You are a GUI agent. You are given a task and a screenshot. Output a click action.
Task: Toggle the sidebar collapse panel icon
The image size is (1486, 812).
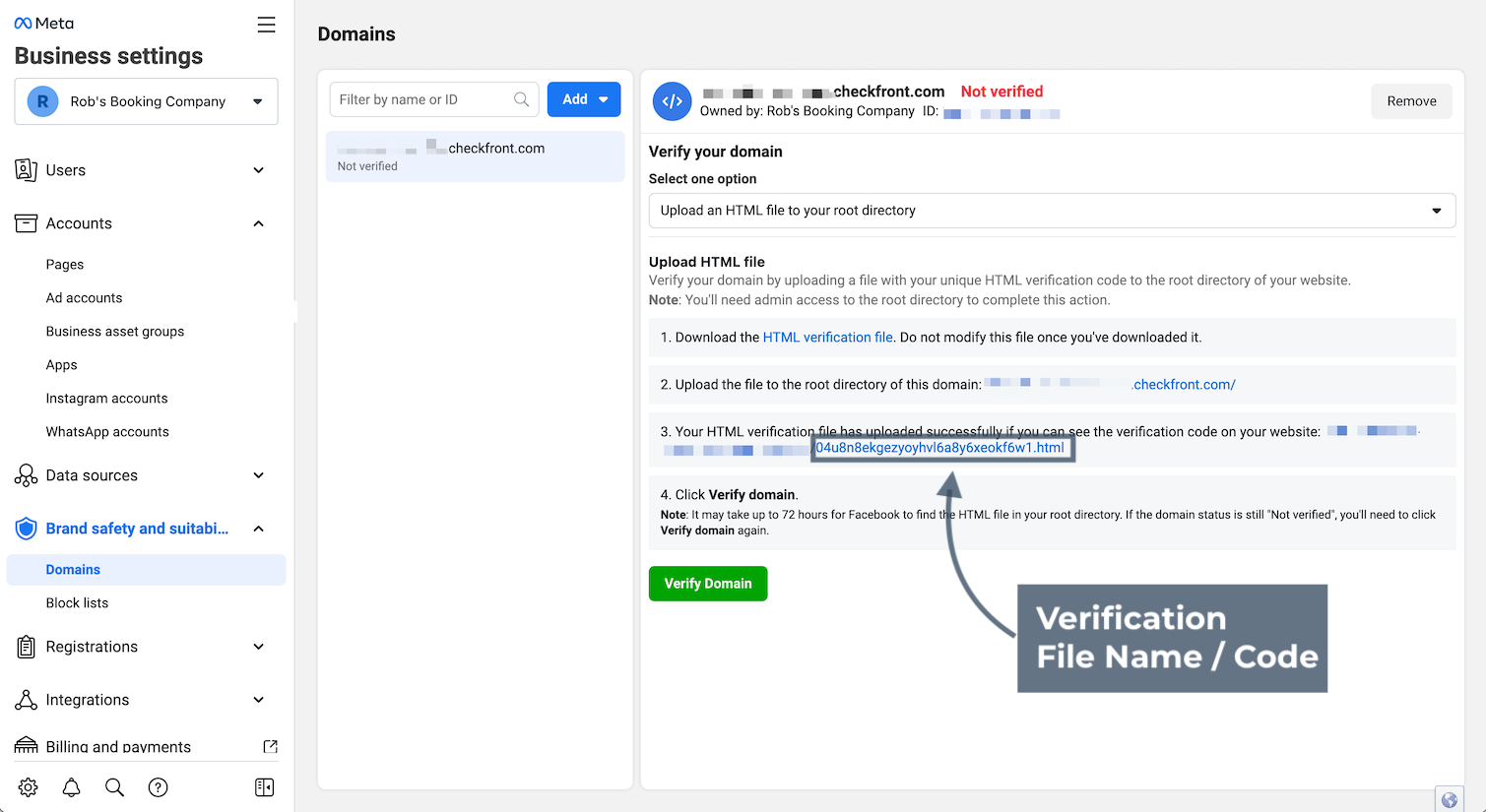click(x=264, y=787)
